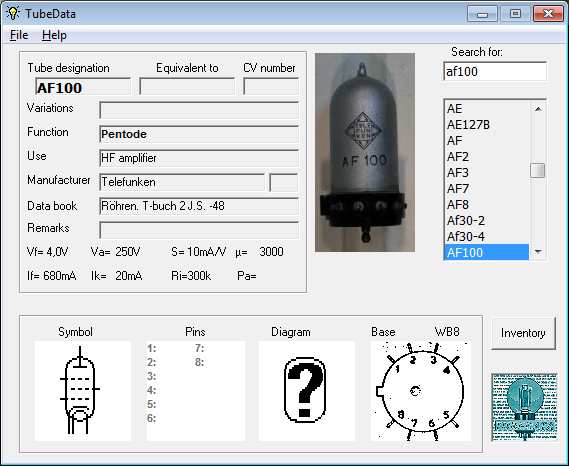
Task: Click the list scroll down arrow
Action: (x=538, y=252)
